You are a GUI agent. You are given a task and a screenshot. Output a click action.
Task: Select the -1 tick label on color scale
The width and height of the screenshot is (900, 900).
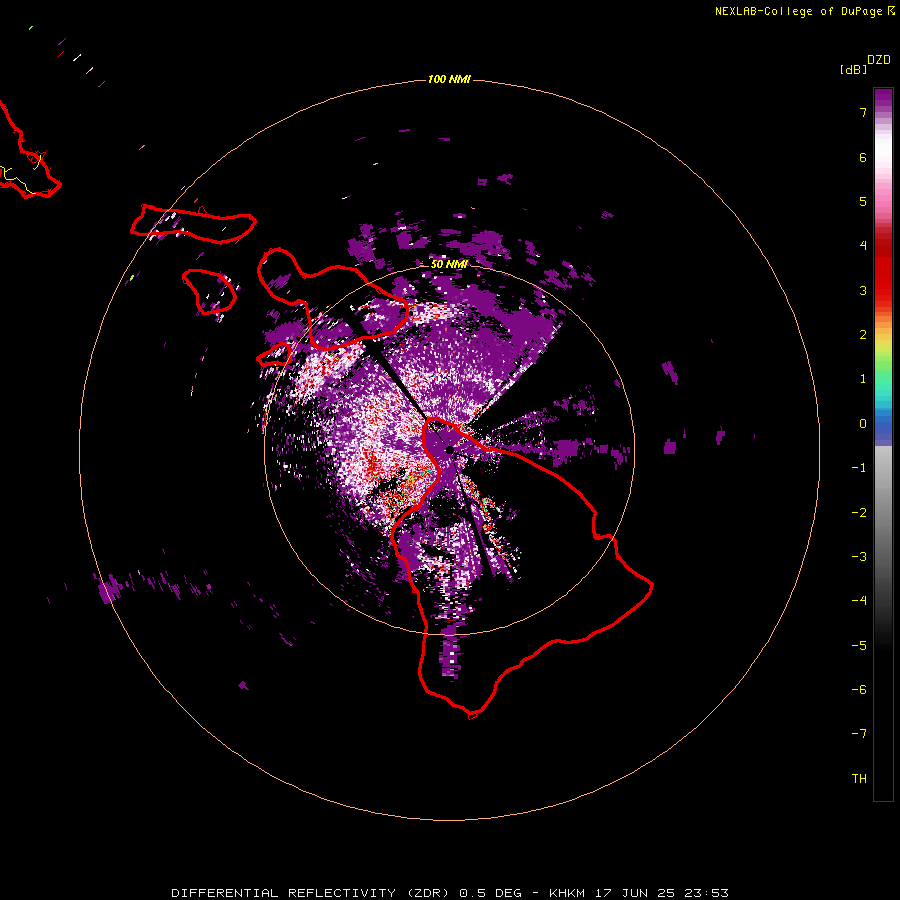point(859,468)
